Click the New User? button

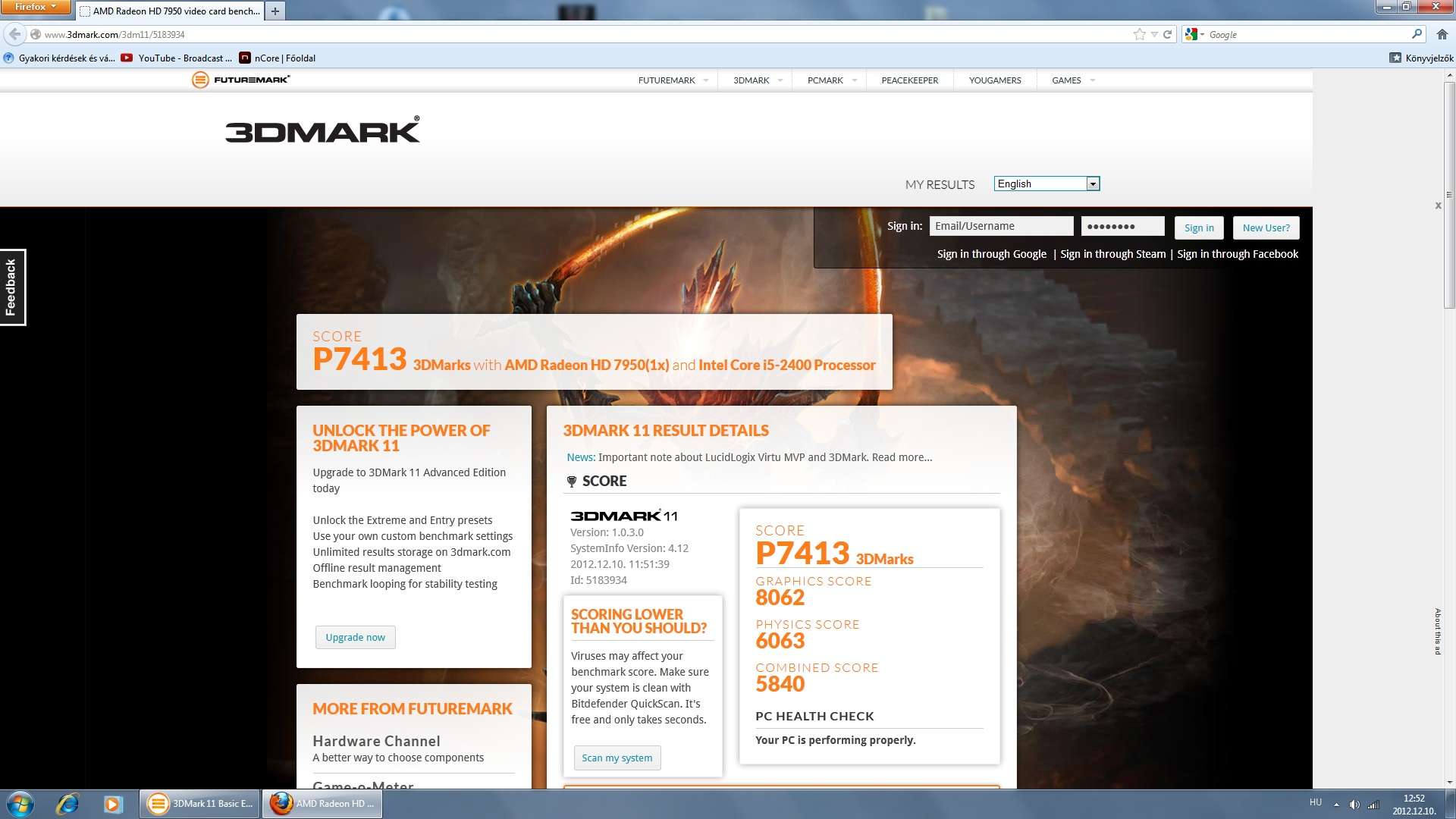tap(1266, 227)
